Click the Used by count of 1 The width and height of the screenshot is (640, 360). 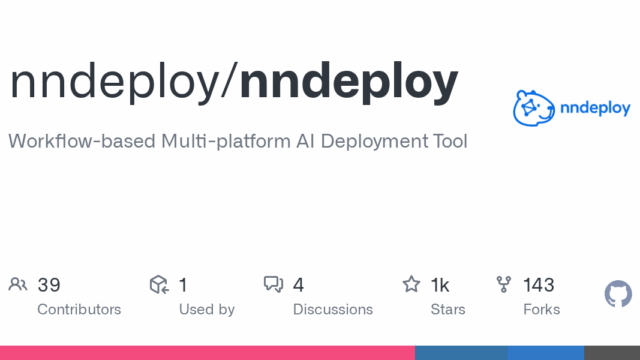pyautogui.click(x=183, y=285)
